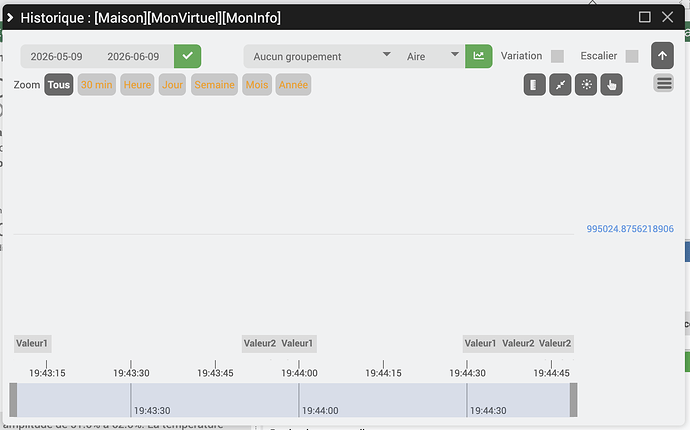Click the Valeur2 flag near 19:44:00
The image size is (690, 430).
click(260, 343)
